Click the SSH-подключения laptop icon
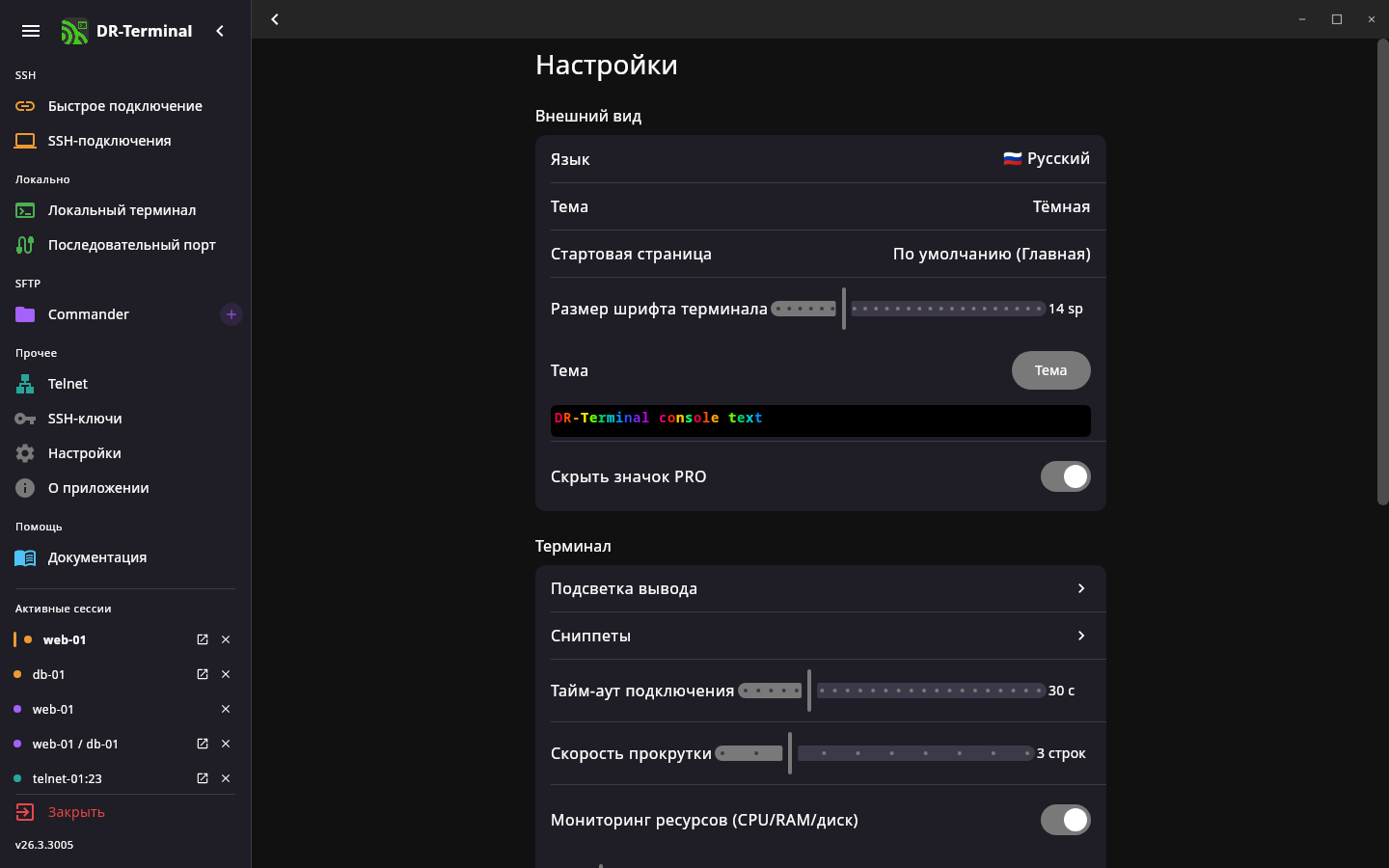 pyautogui.click(x=25, y=141)
